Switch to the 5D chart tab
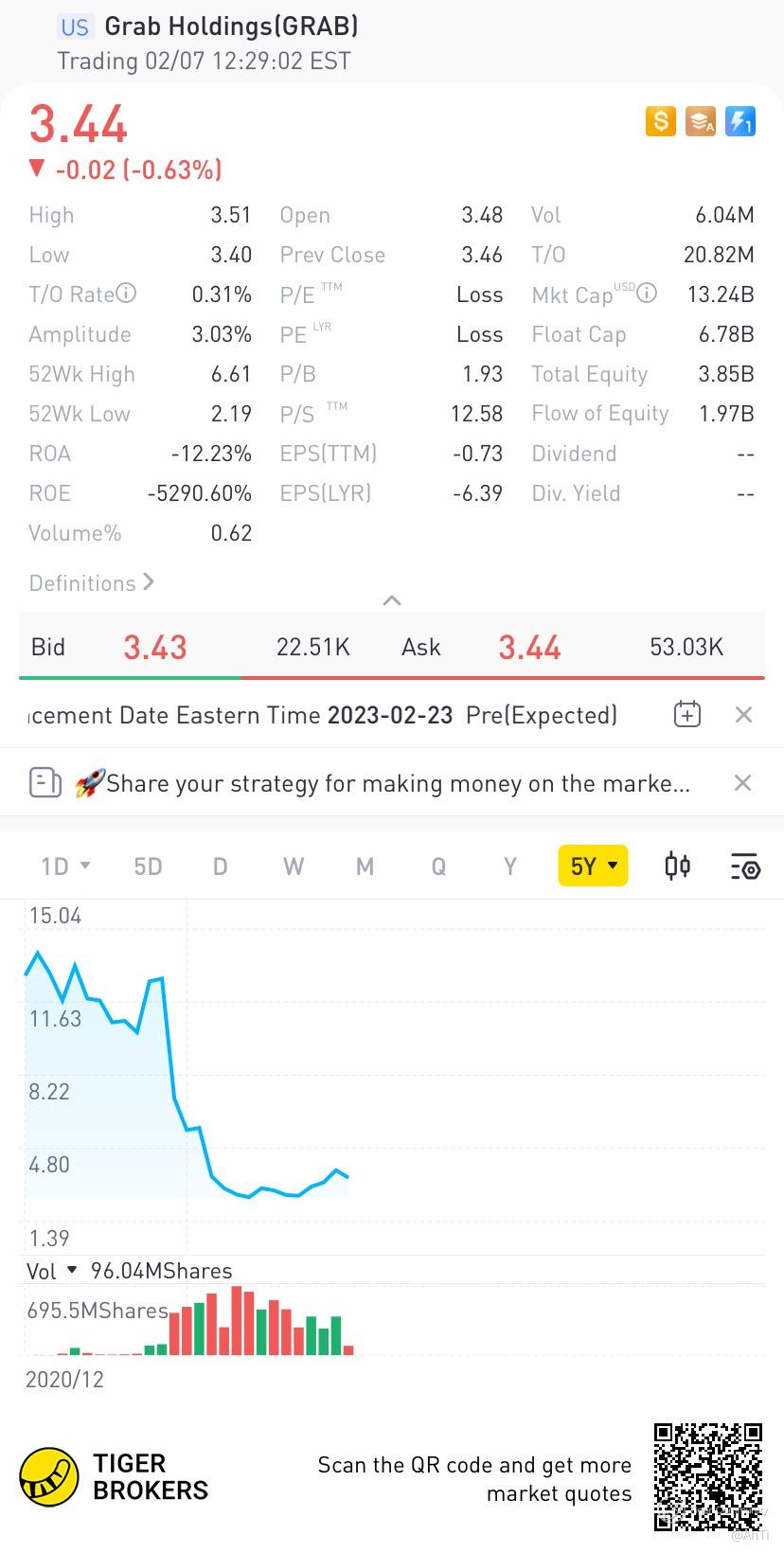This screenshot has height=1553, width=784. (148, 866)
